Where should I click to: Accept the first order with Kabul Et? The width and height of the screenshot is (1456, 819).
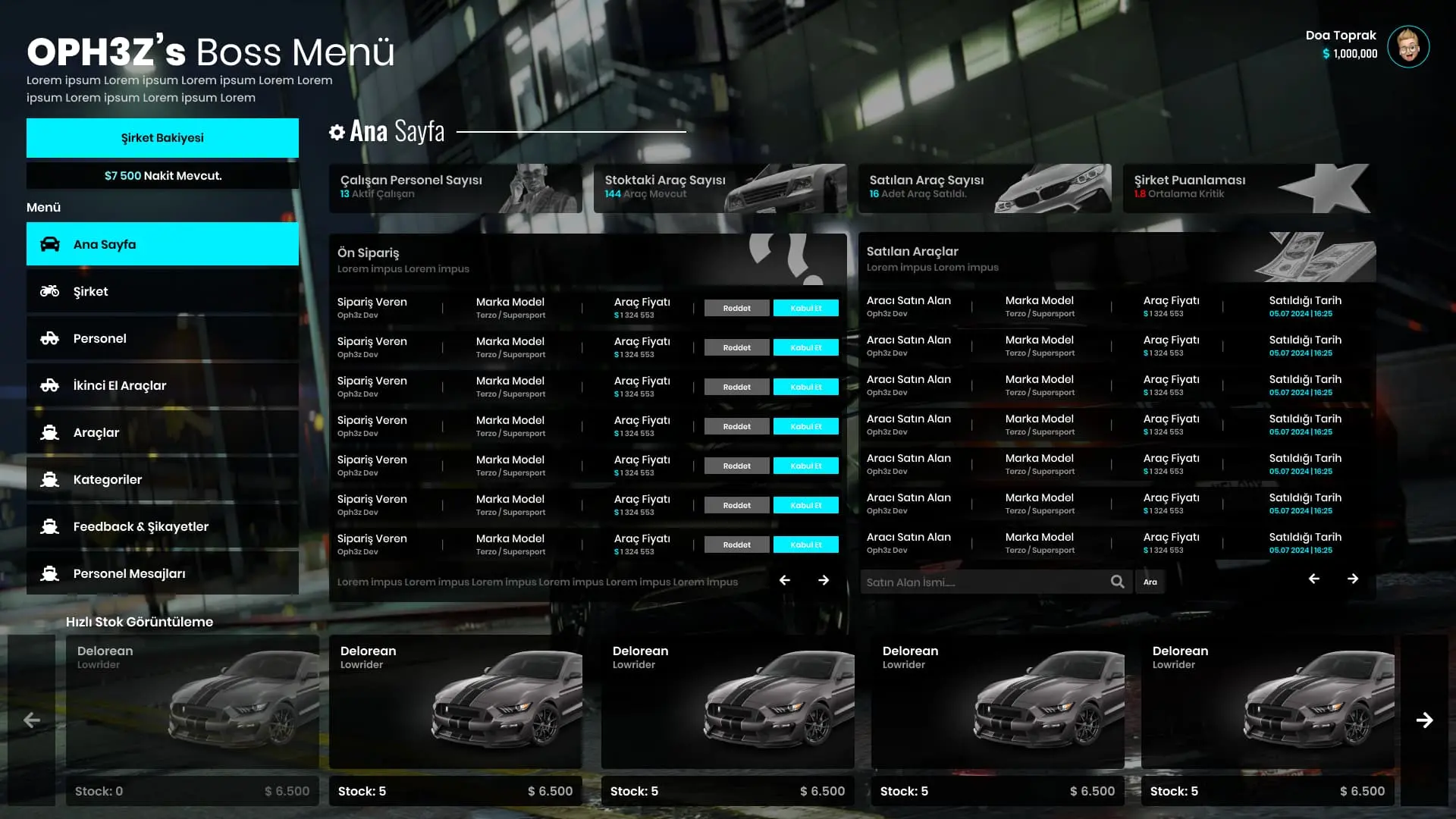805,308
